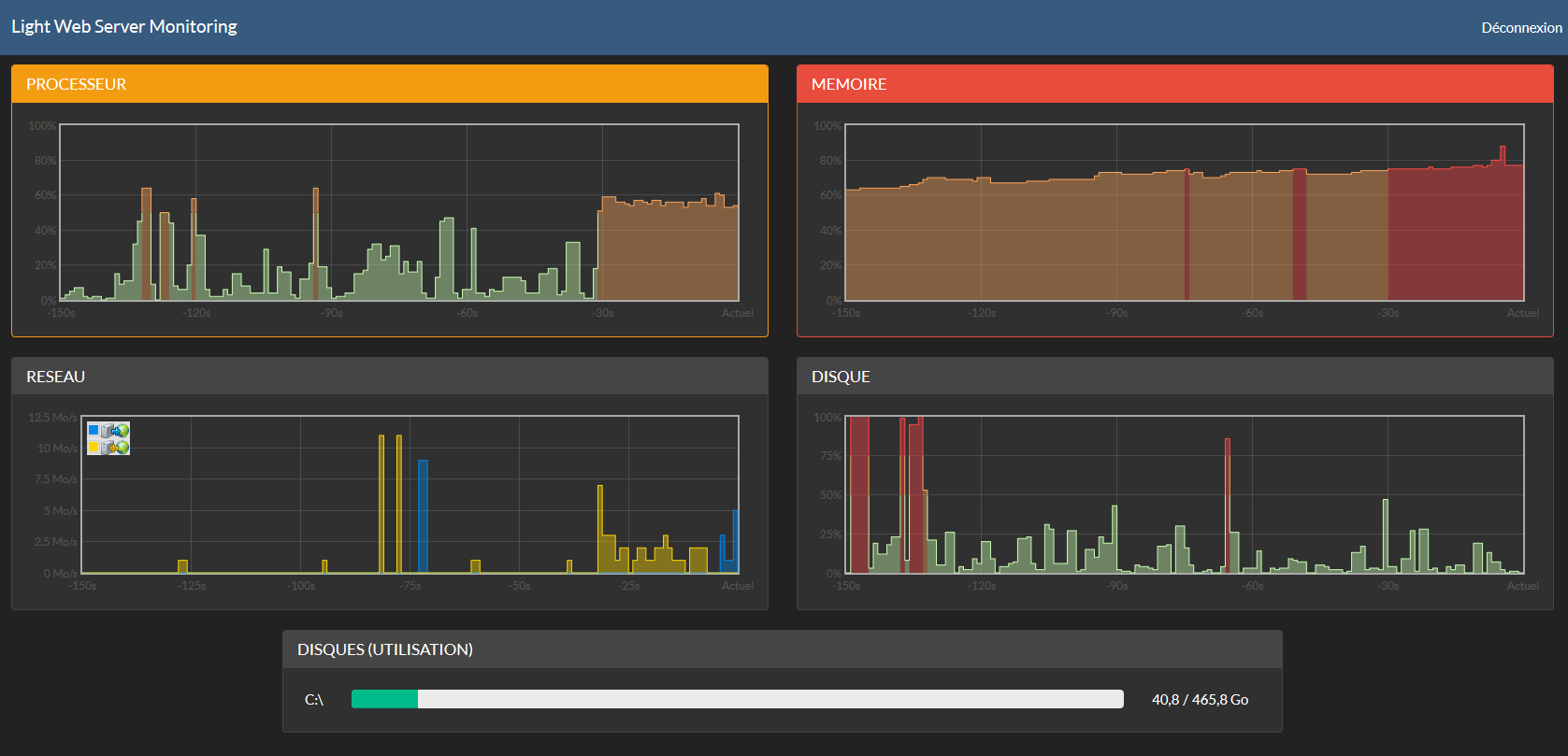This screenshot has width=1568, height=756.
Task: Select the PROCESSEUR panel header
Action: 389,84
